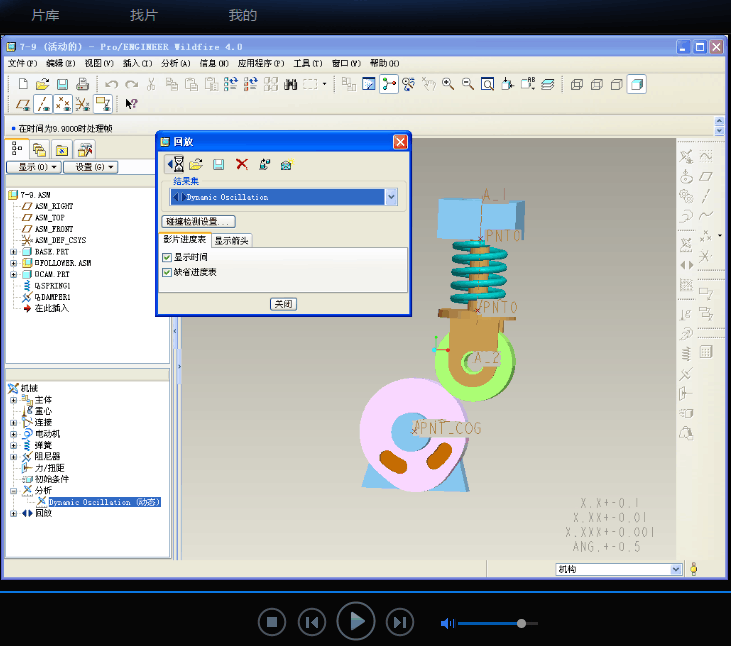Click the 关闭 button in dialog
This screenshot has width=731, height=646.
[x=283, y=303]
